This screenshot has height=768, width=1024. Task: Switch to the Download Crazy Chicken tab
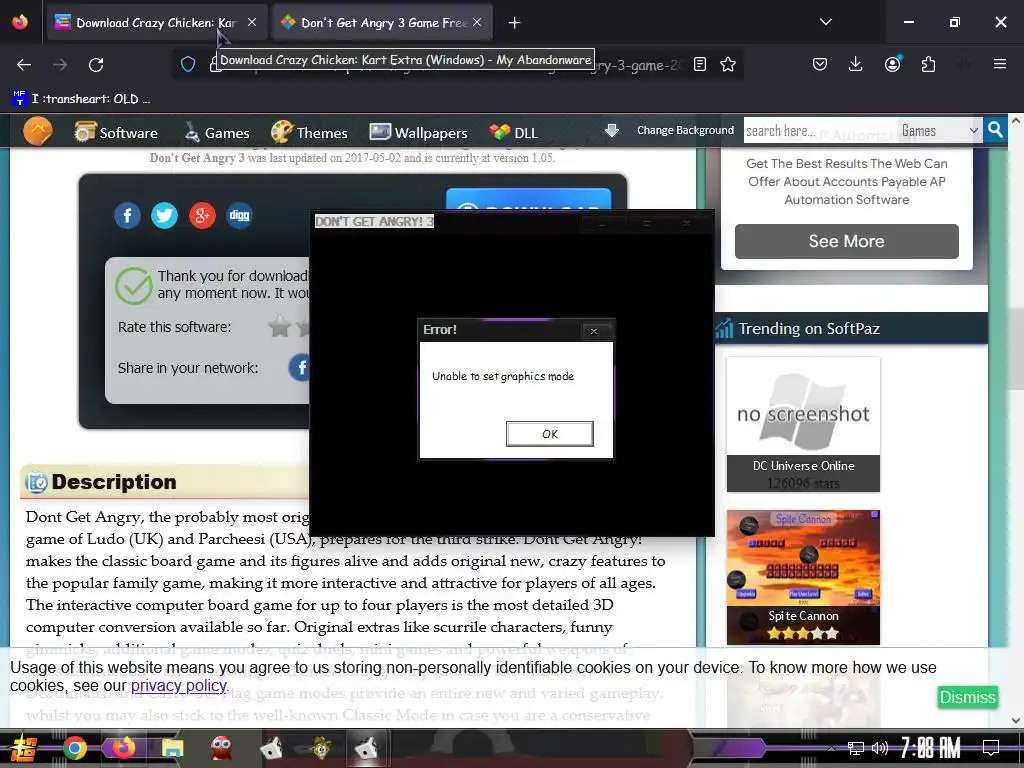[x=155, y=23]
